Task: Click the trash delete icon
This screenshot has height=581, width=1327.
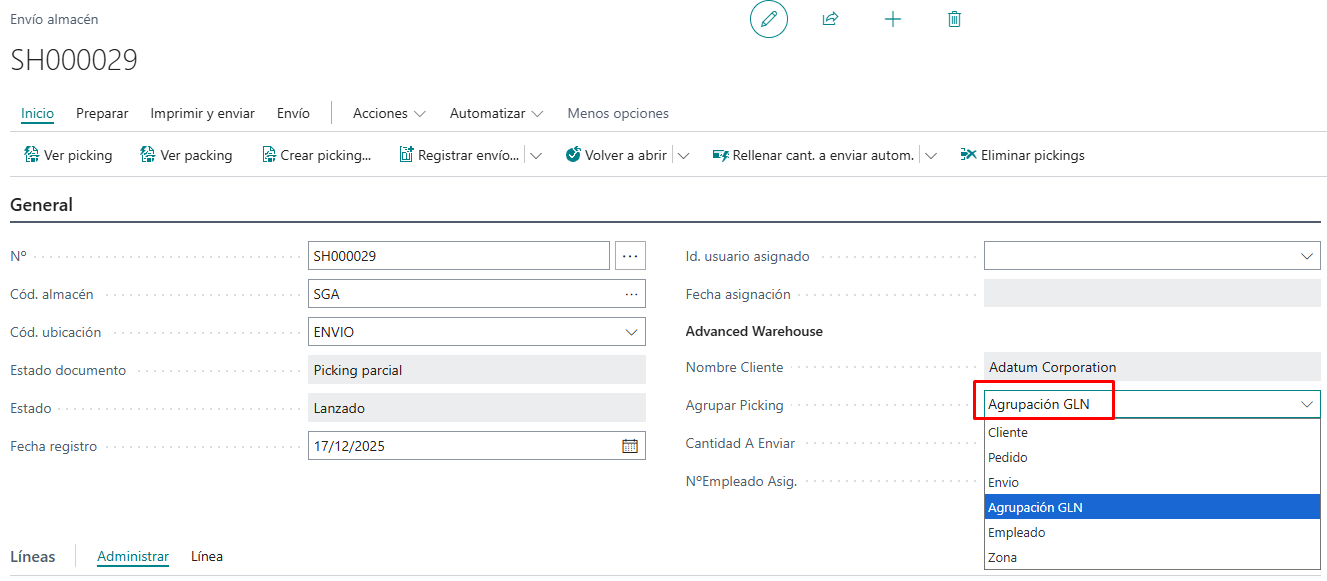Action: pos(954,20)
